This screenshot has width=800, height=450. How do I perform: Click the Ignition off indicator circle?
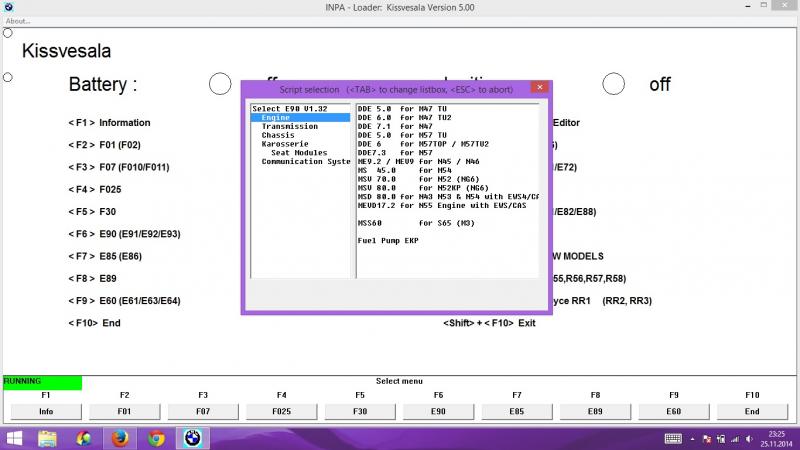[x=614, y=84]
